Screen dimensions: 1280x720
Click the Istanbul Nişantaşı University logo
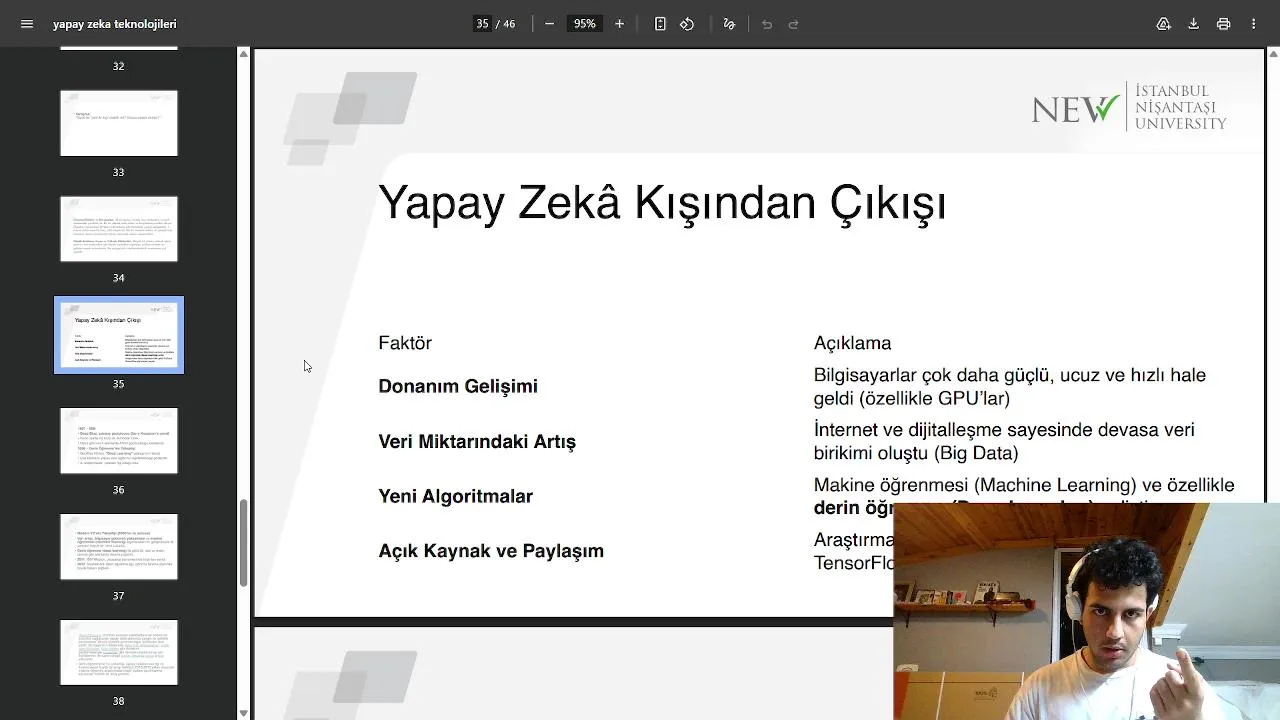(x=1129, y=107)
